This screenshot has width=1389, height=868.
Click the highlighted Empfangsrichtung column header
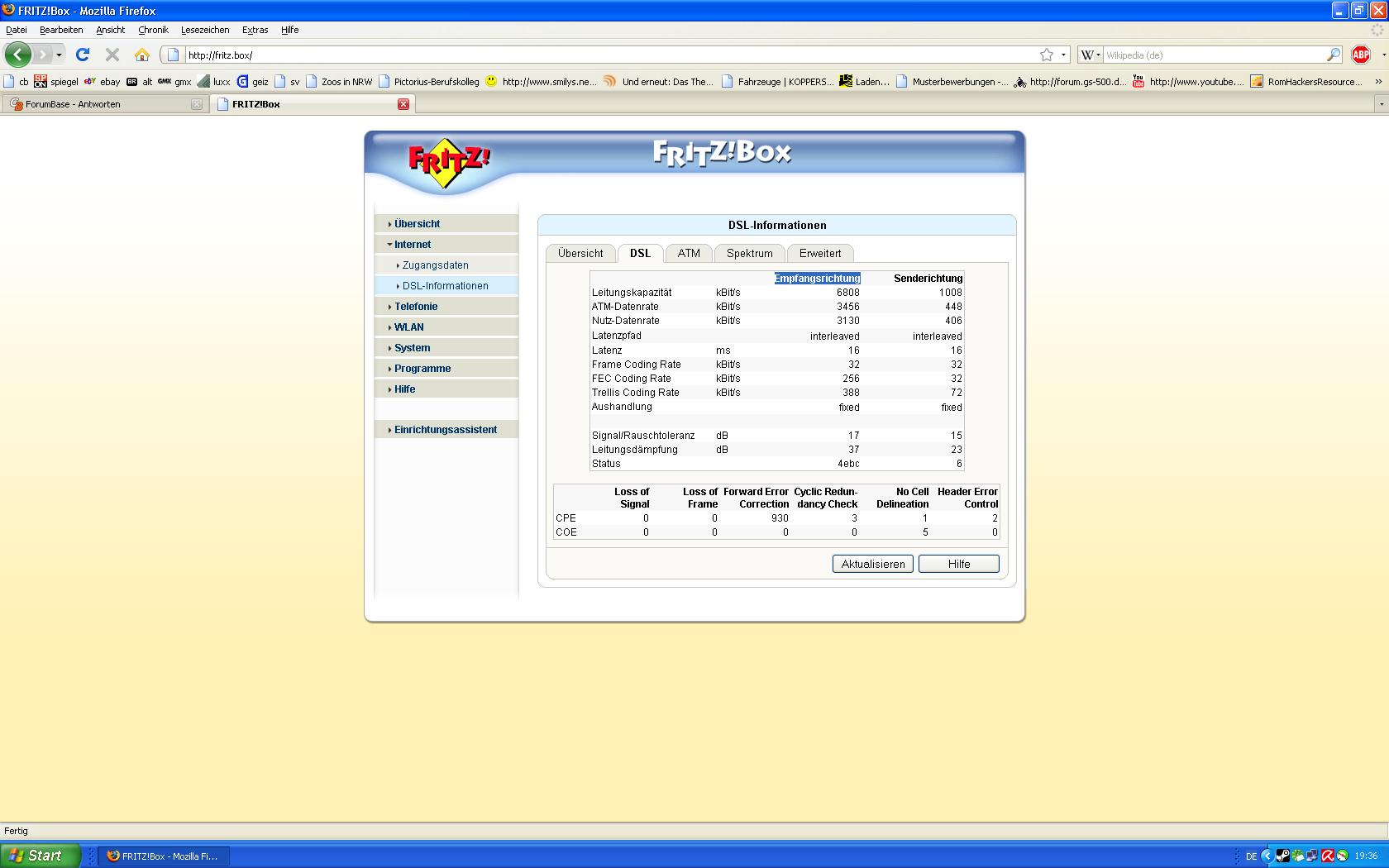818,279
